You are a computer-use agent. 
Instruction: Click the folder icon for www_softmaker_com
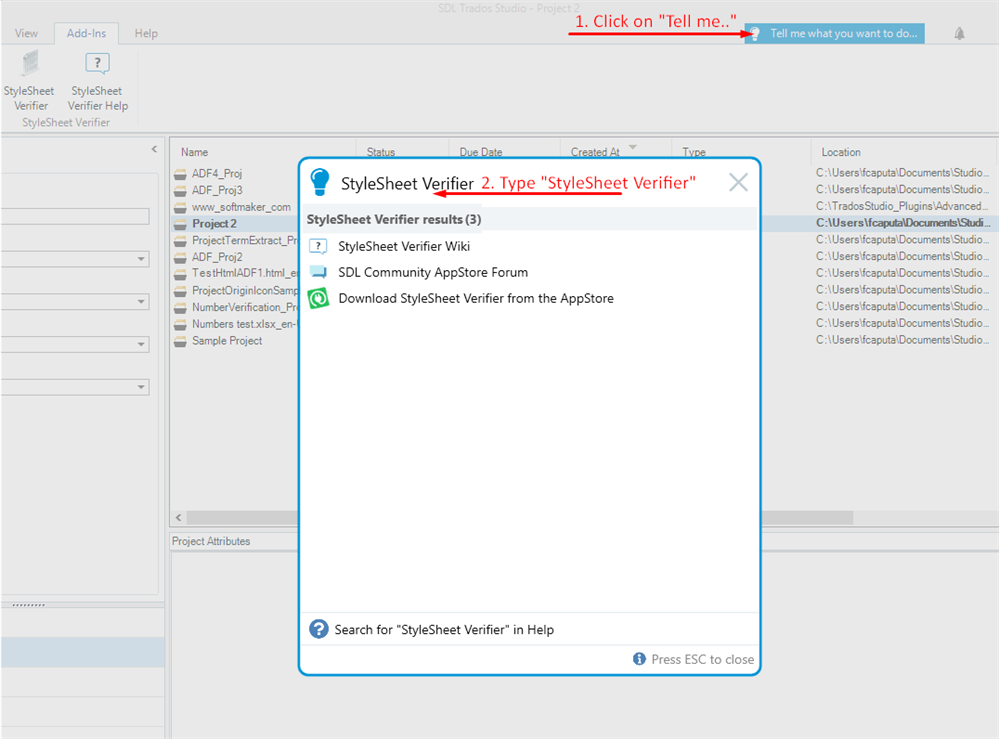pyautogui.click(x=180, y=207)
